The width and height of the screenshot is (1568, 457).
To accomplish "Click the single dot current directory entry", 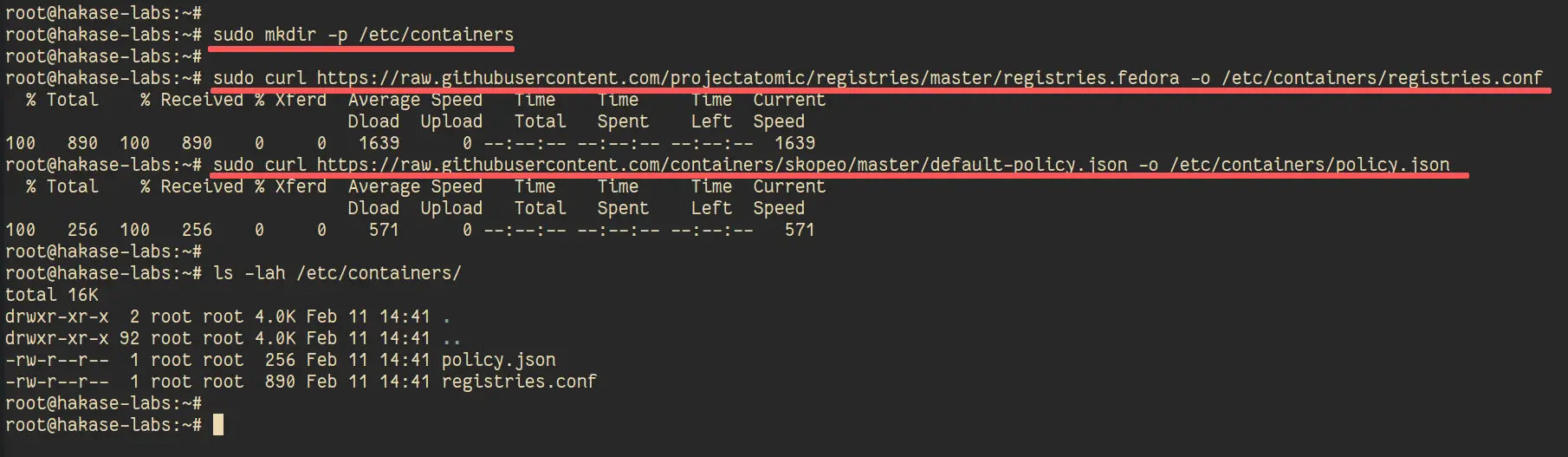I will 446,317.
